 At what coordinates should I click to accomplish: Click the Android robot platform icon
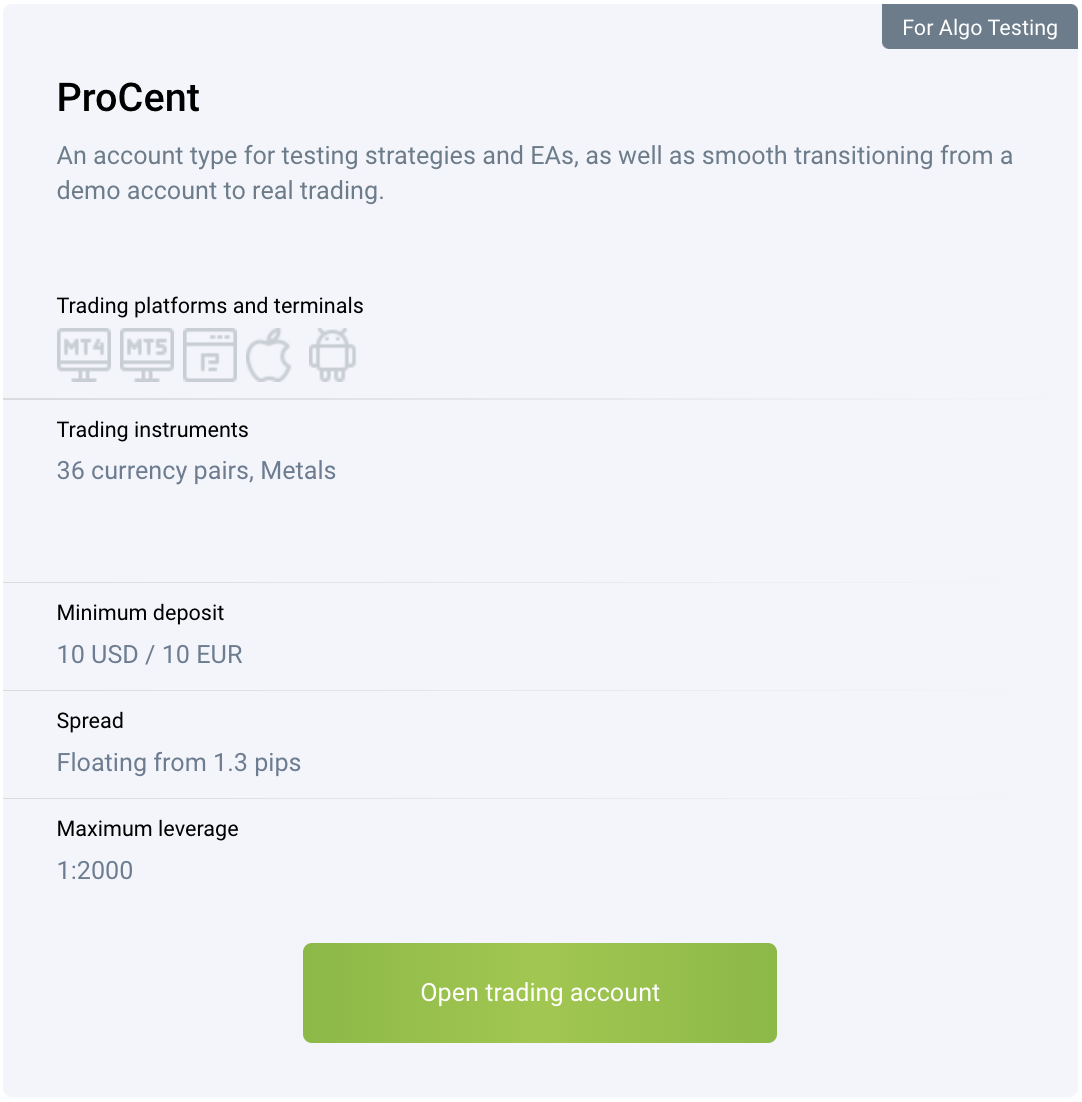coord(332,354)
